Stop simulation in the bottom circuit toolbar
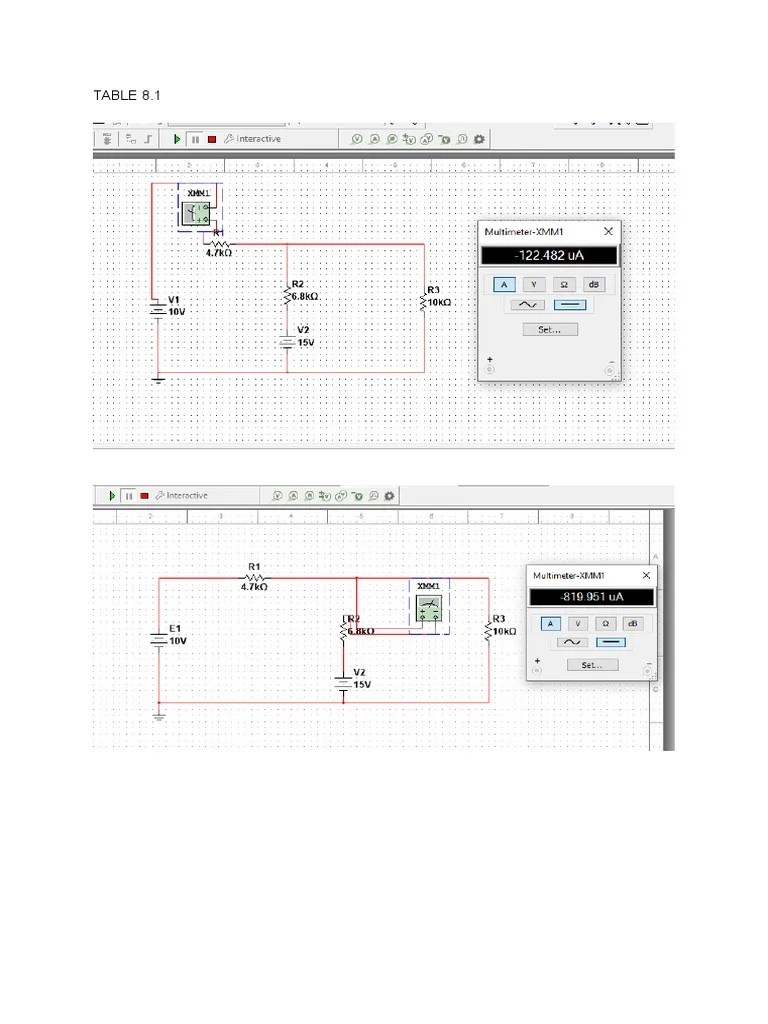The width and height of the screenshot is (768, 1024). (144, 496)
